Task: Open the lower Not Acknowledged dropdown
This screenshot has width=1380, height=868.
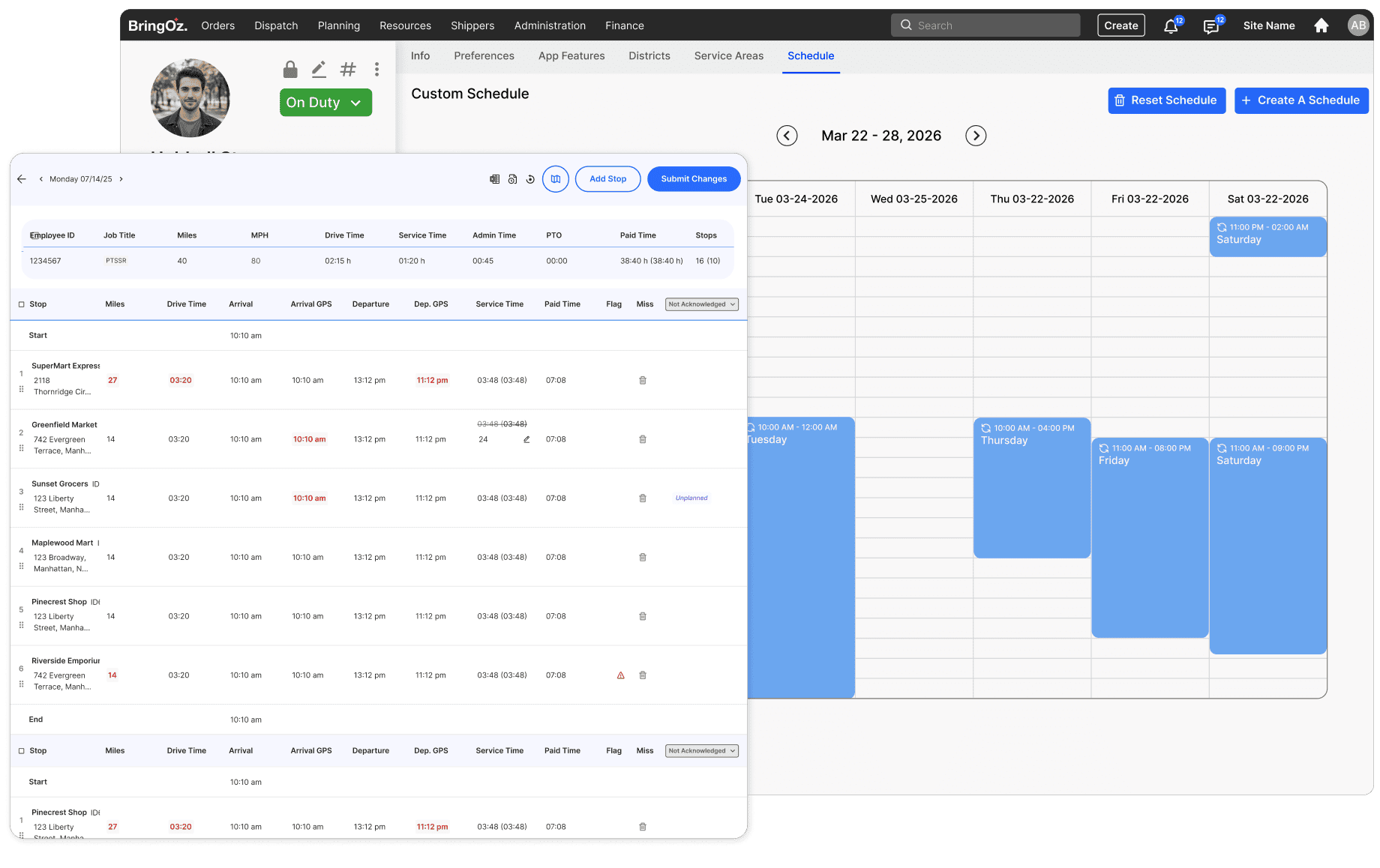Action: pyautogui.click(x=702, y=751)
